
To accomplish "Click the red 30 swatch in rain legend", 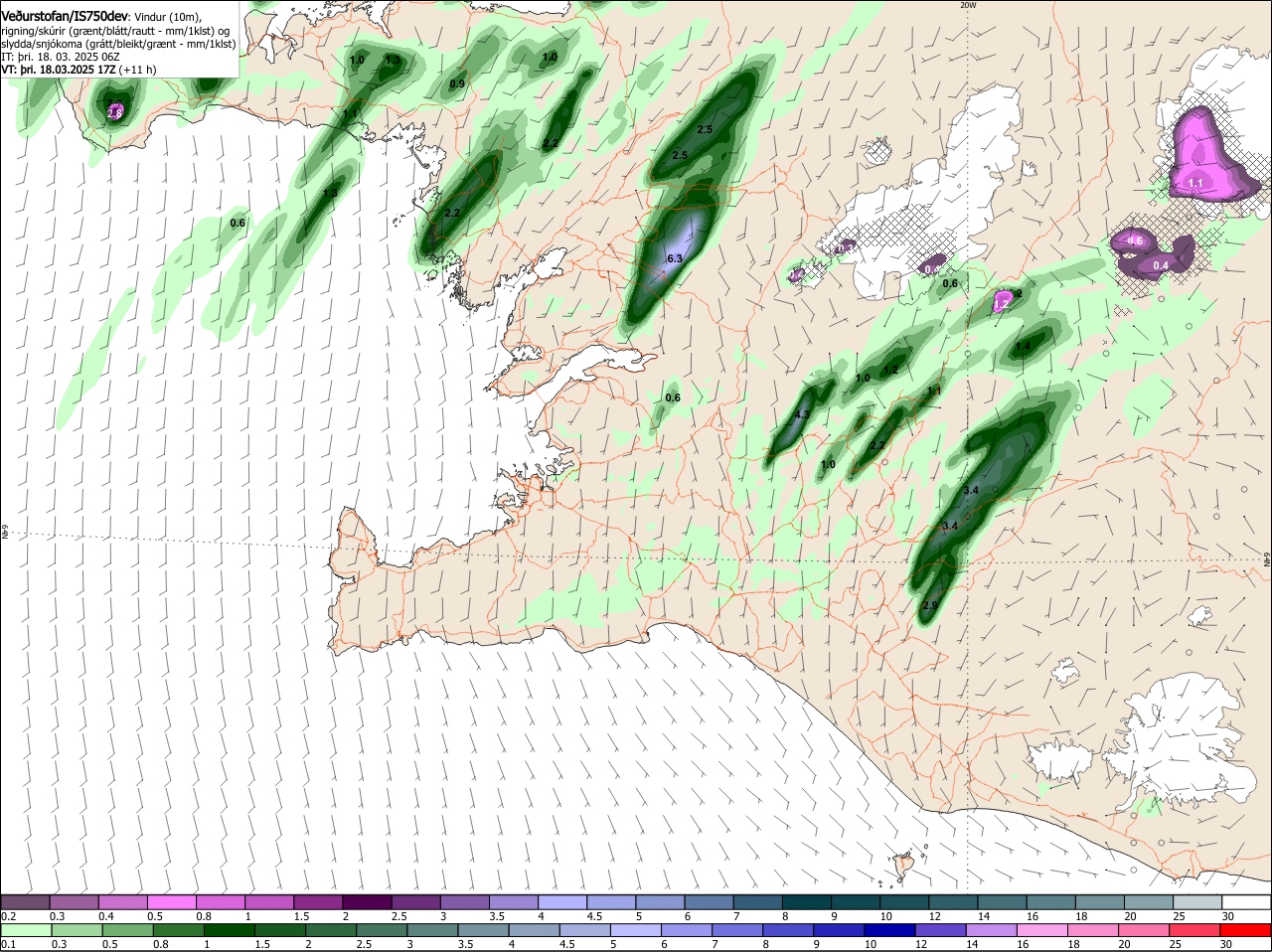I will [1245, 930].
